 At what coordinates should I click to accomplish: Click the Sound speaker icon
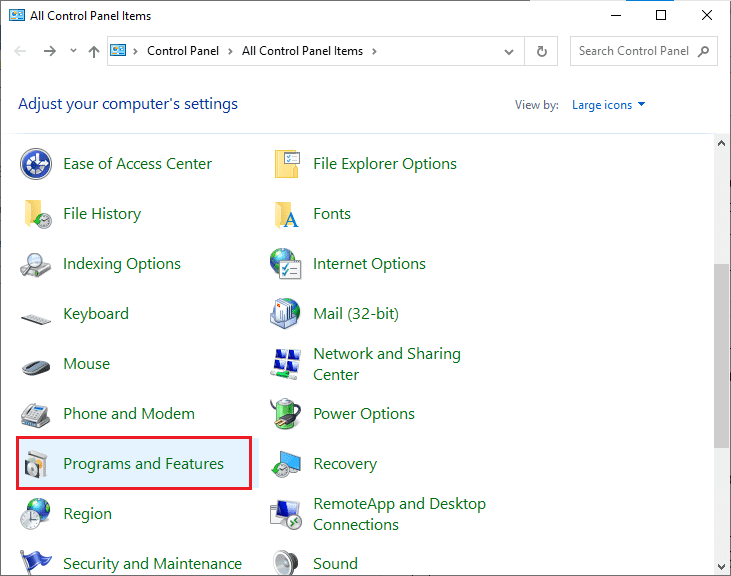[286, 564]
